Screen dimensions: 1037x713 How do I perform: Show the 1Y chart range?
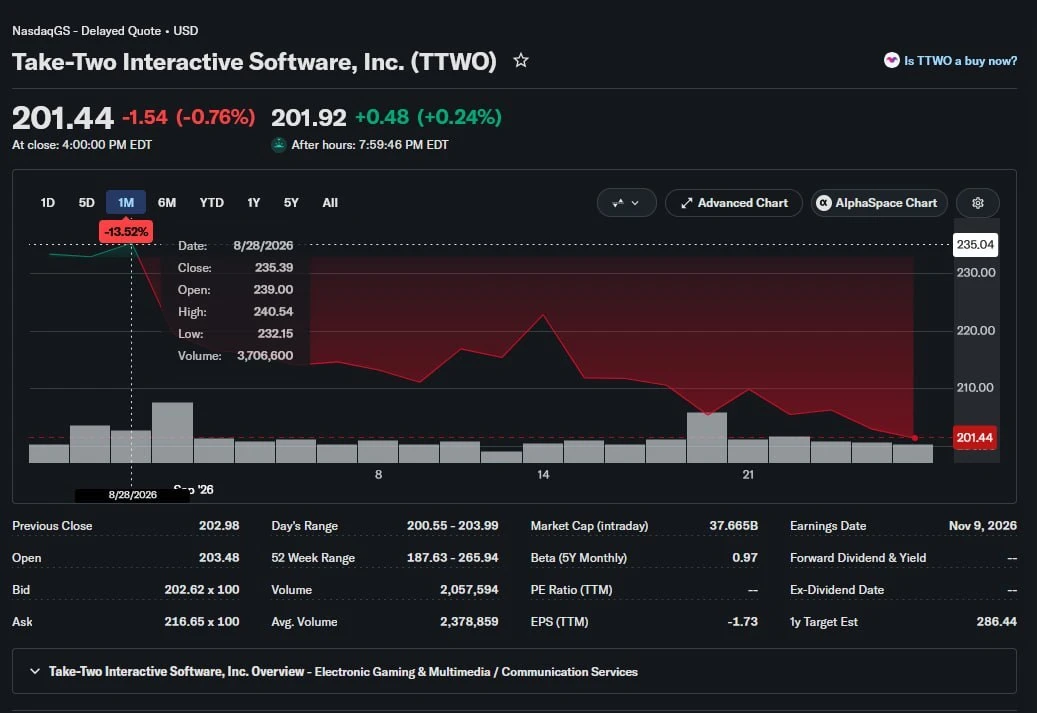click(x=253, y=203)
